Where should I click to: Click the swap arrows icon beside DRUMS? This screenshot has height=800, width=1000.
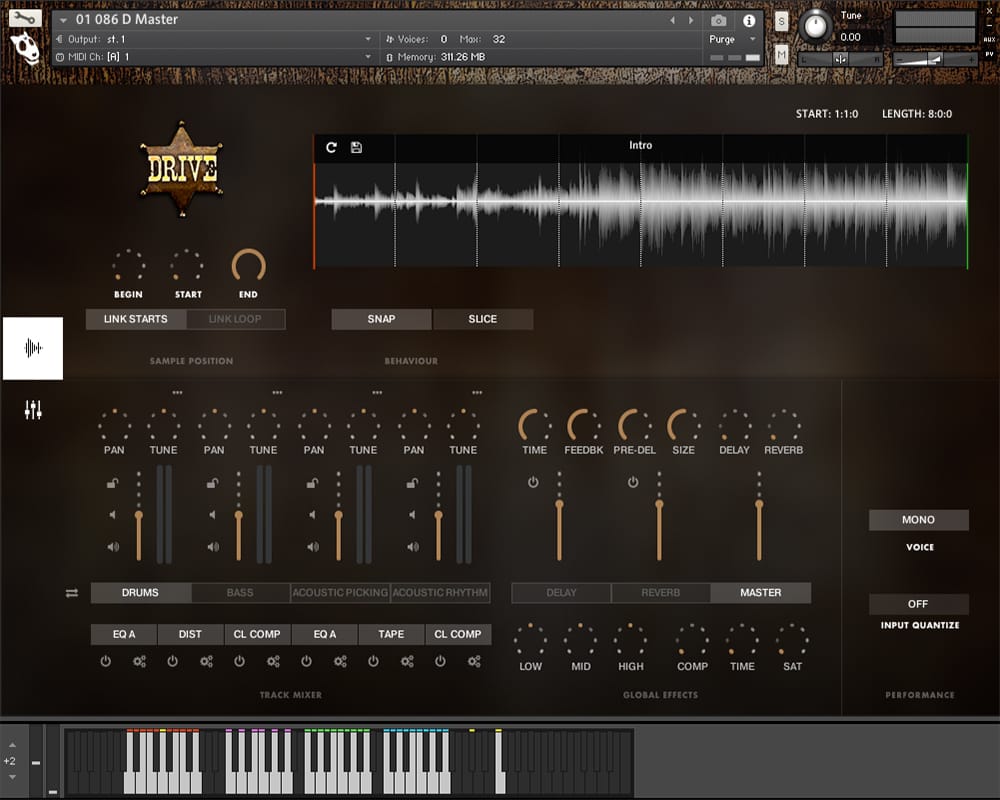[72, 593]
